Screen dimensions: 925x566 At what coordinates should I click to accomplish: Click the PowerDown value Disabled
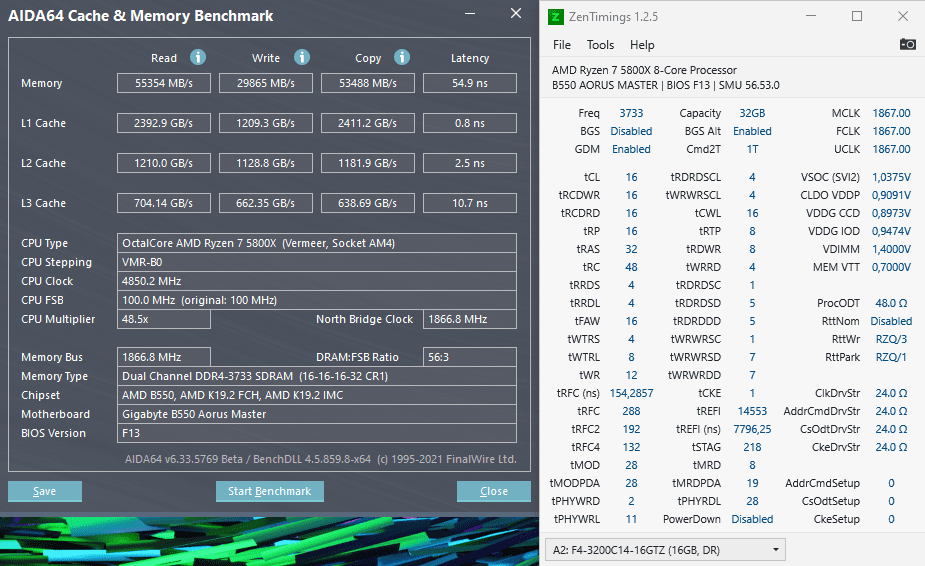752,519
